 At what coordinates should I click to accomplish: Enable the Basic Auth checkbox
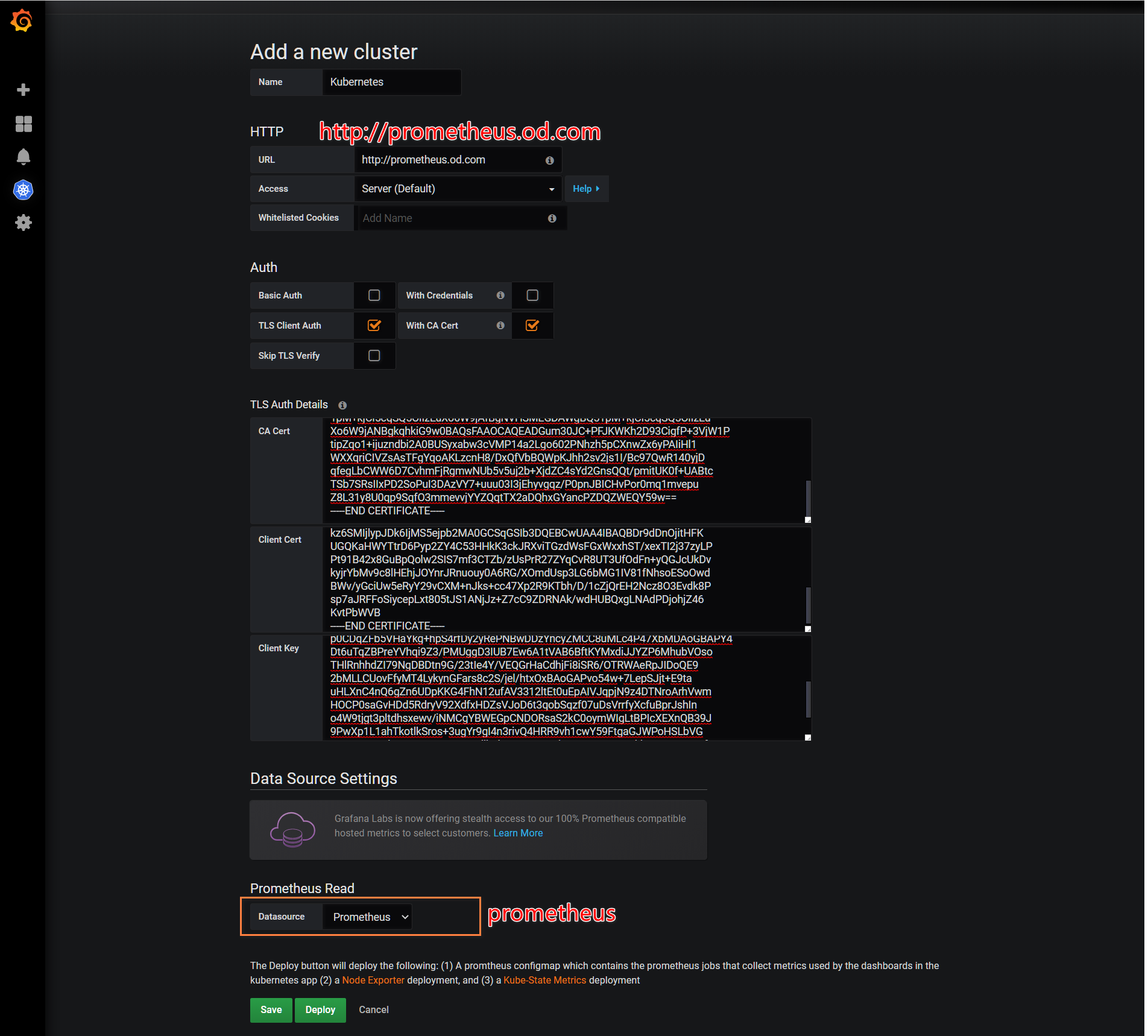coord(374,295)
